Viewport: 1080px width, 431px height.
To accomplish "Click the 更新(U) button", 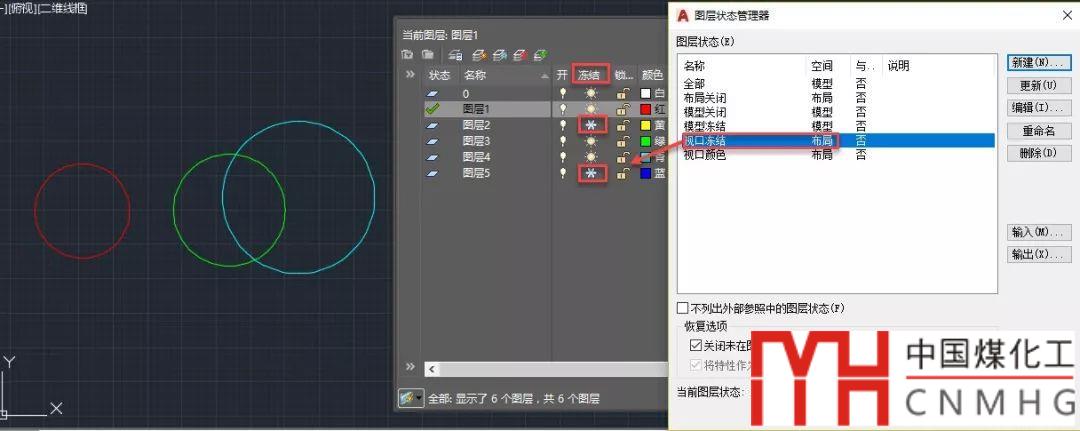I will point(1039,85).
